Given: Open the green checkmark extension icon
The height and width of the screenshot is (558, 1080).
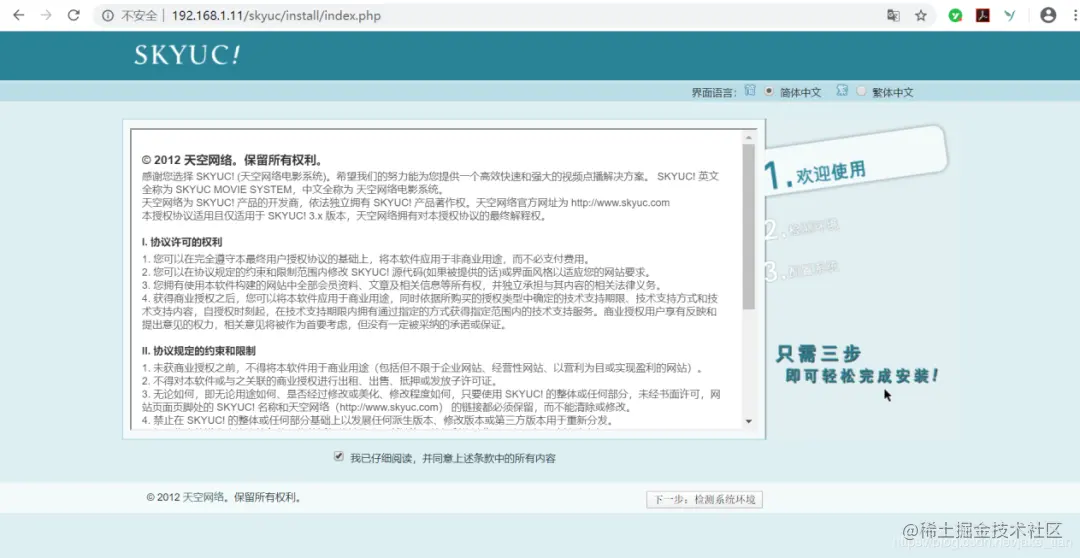Looking at the screenshot, I should pyautogui.click(x=955, y=15).
